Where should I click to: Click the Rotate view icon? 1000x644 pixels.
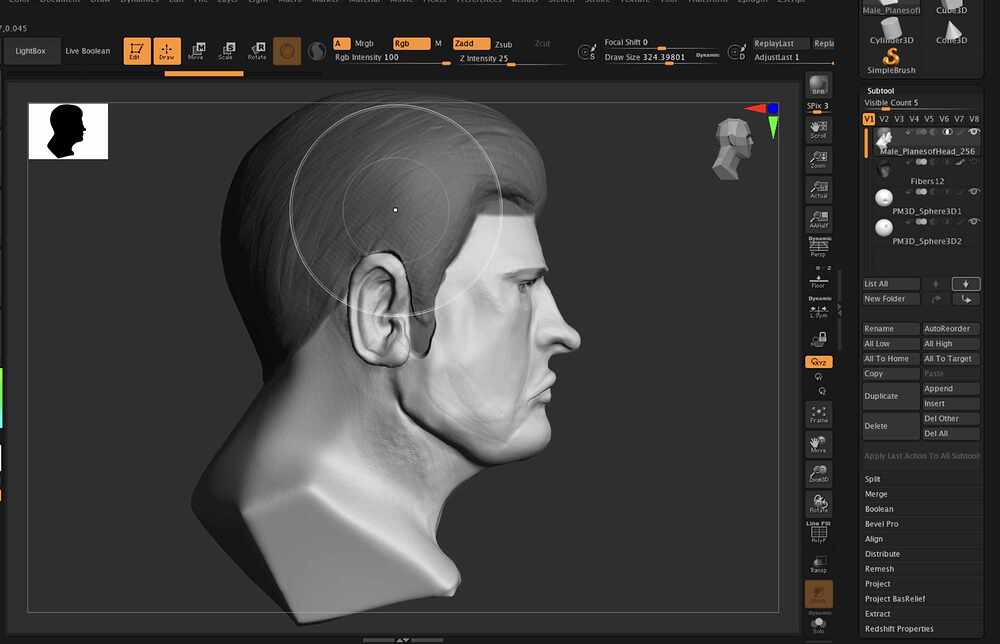coord(818,503)
